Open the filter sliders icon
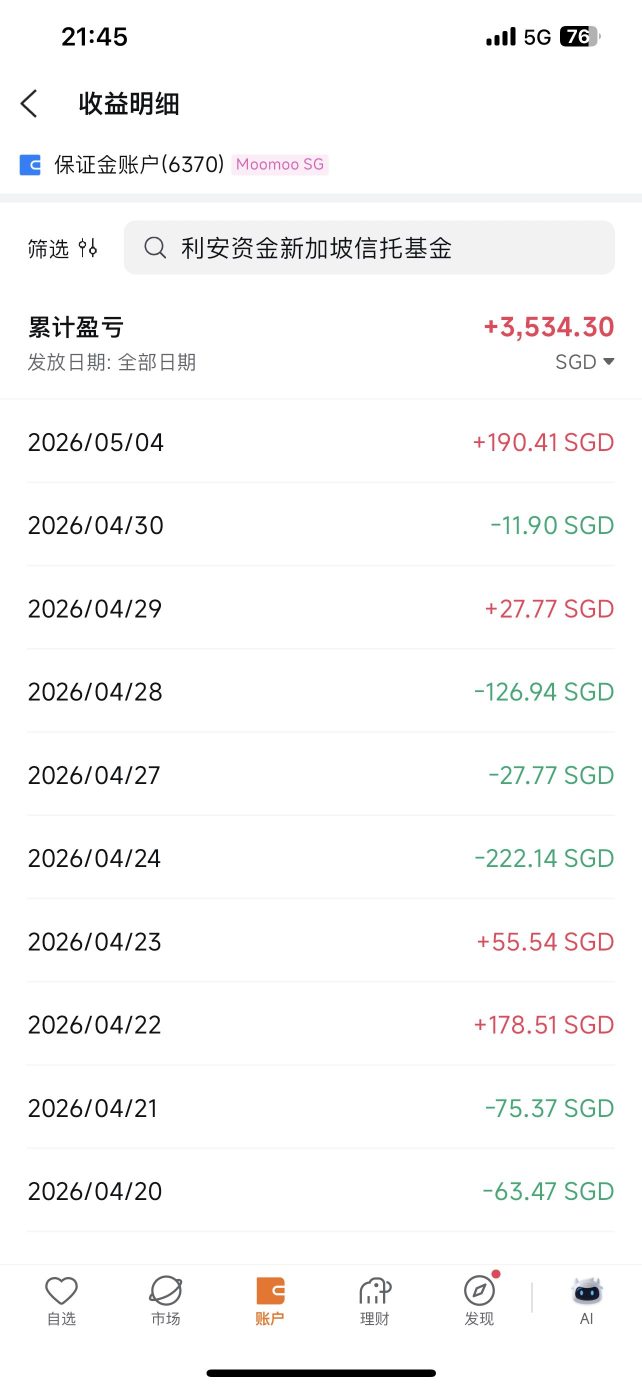The image size is (642, 1389). point(88,248)
